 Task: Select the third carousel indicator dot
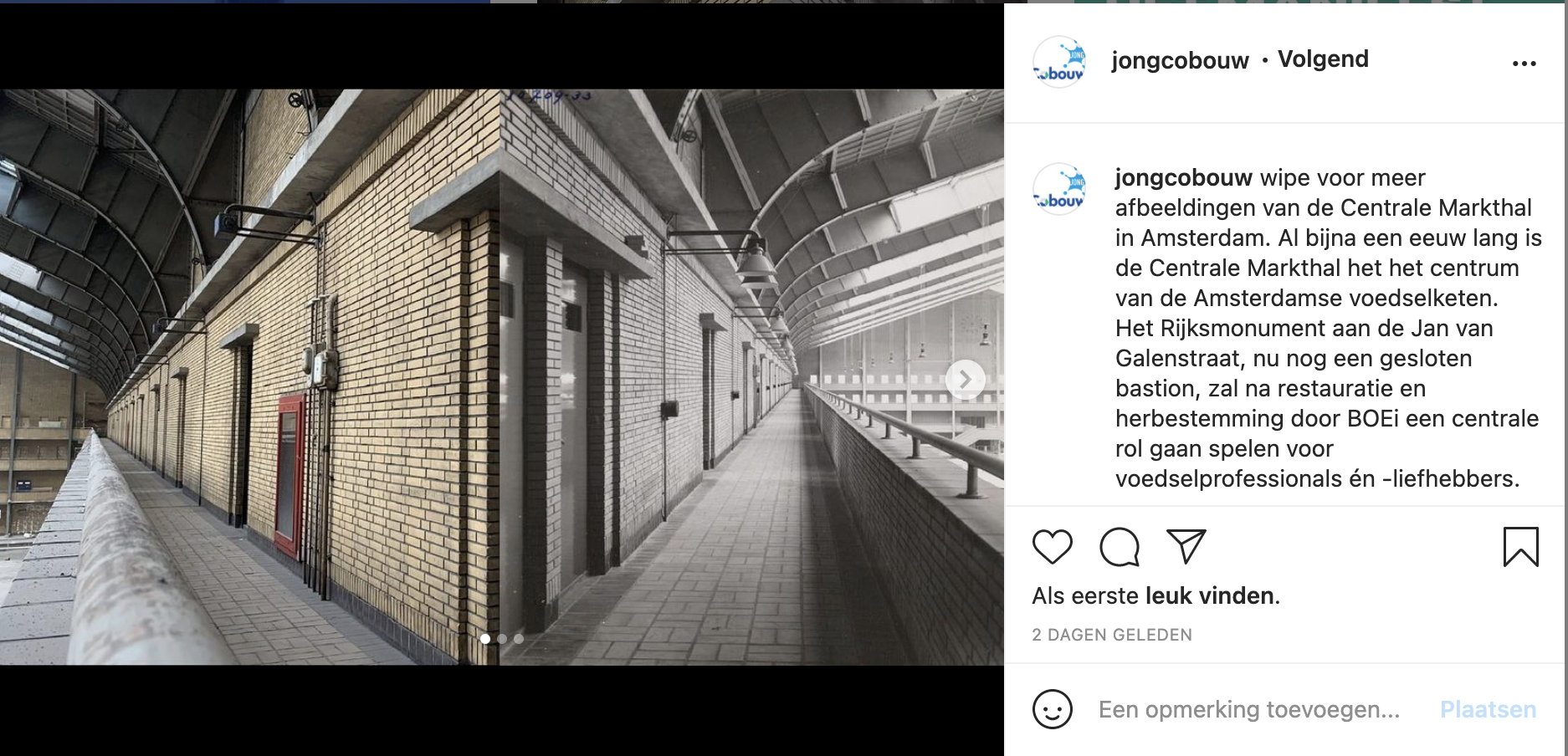tap(519, 639)
